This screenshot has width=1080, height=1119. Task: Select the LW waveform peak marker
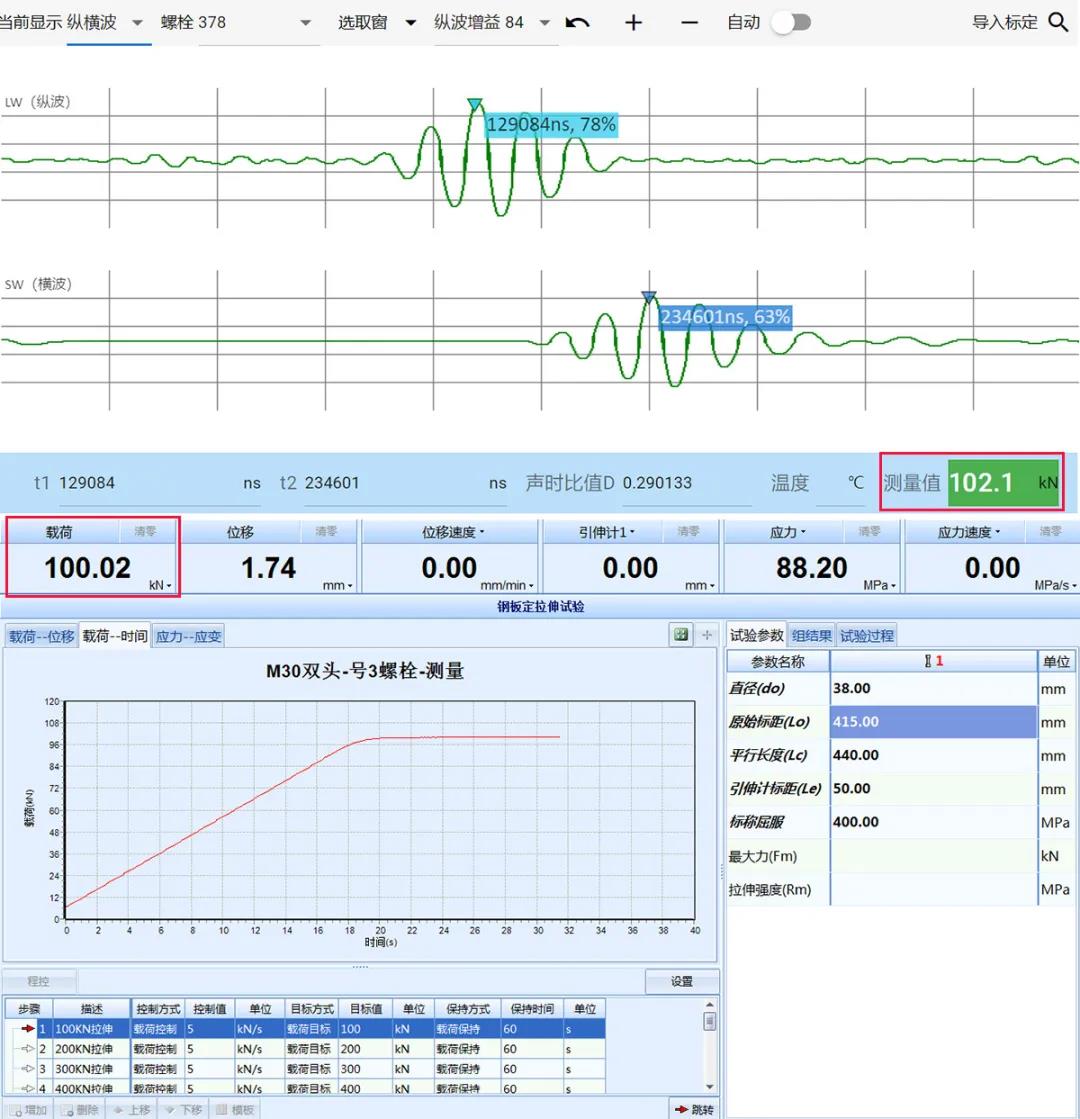(x=475, y=104)
